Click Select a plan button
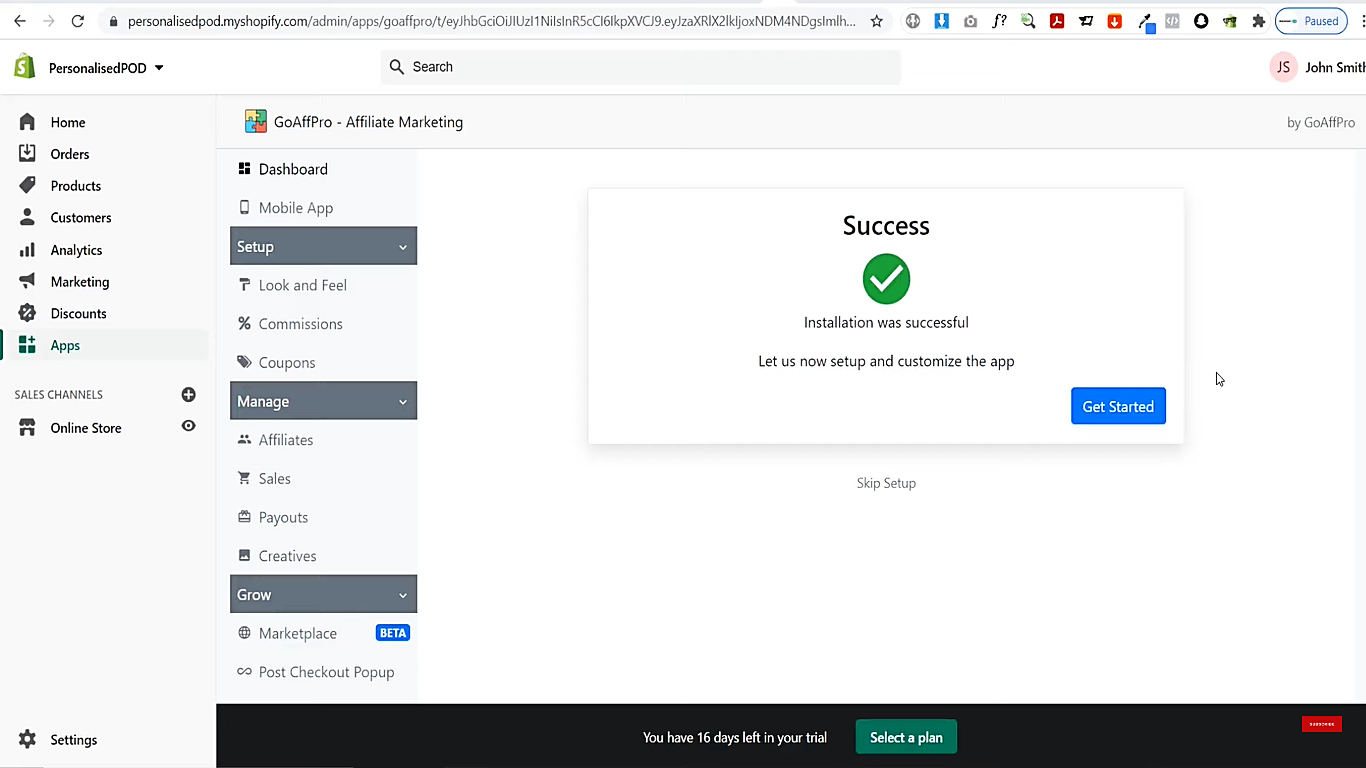 (x=906, y=738)
